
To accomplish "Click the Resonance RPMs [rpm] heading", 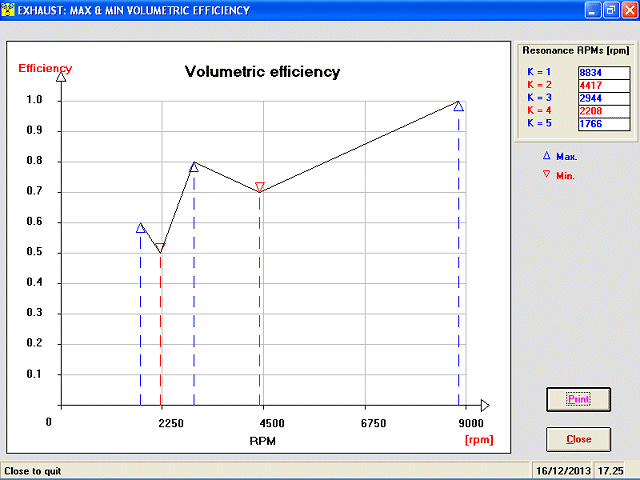I will (576, 51).
